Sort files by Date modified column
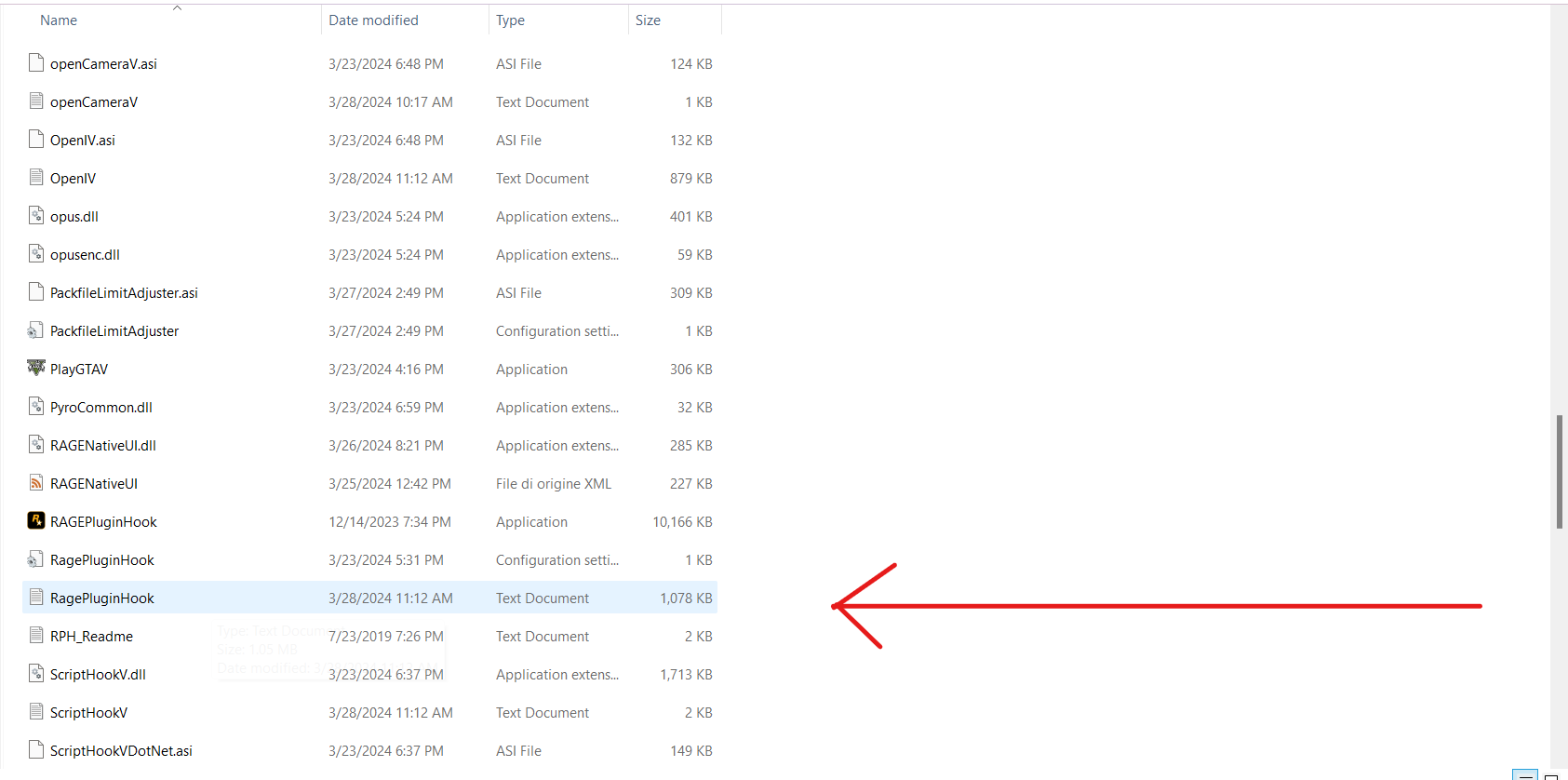Image resolution: width=1568 pixels, height=780 pixels. point(373,20)
